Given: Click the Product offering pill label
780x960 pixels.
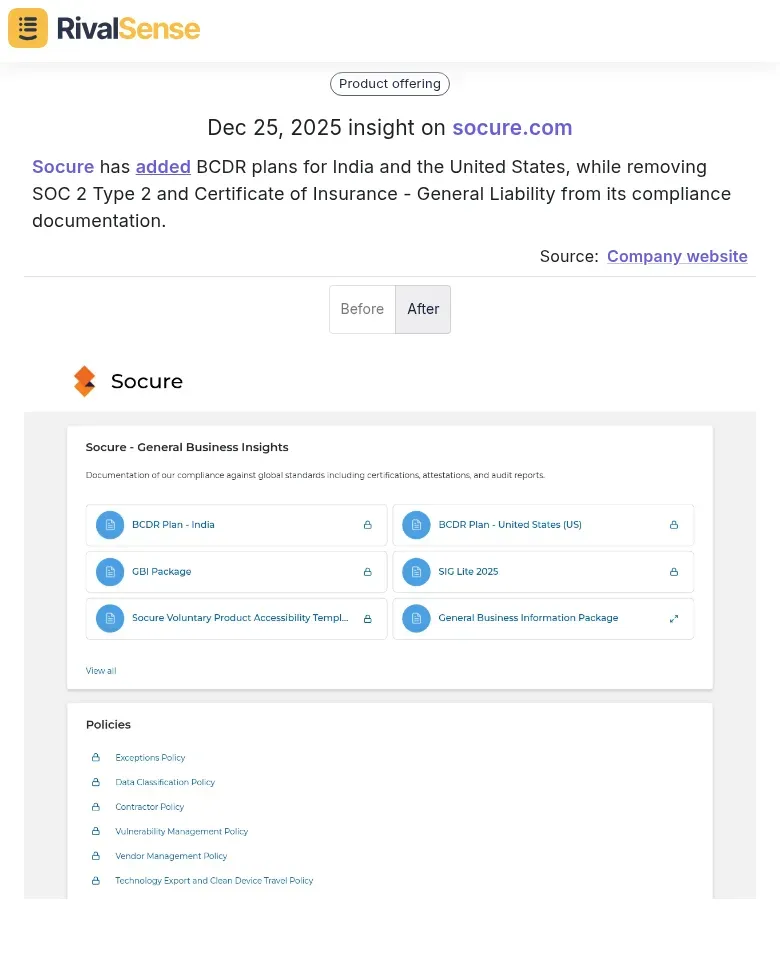Looking at the screenshot, I should point(389,84).
